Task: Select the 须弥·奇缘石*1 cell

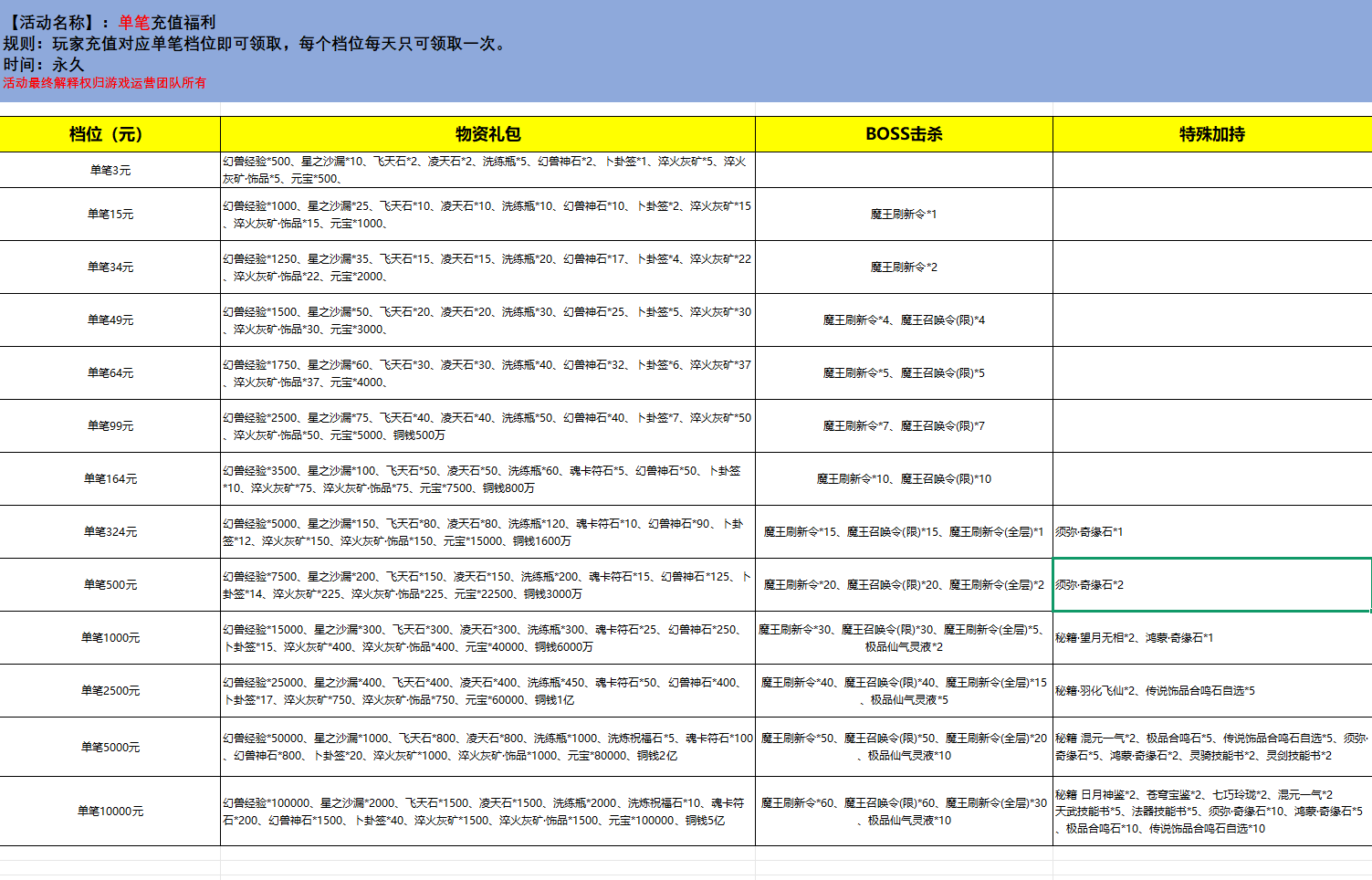Action: click(x=1211, y=531)
